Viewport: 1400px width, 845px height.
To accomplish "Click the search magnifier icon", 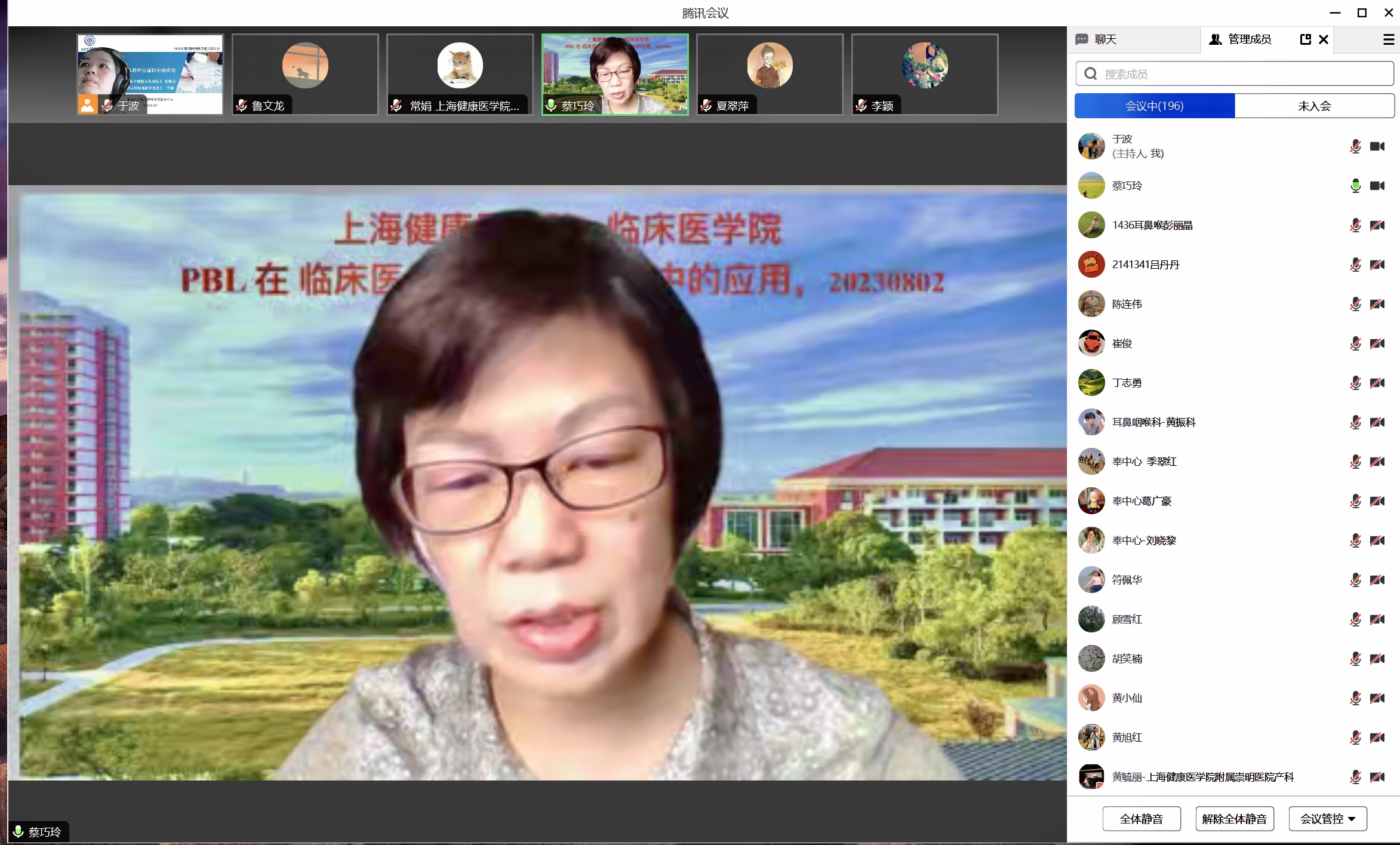I will (x=1091, y=74).
